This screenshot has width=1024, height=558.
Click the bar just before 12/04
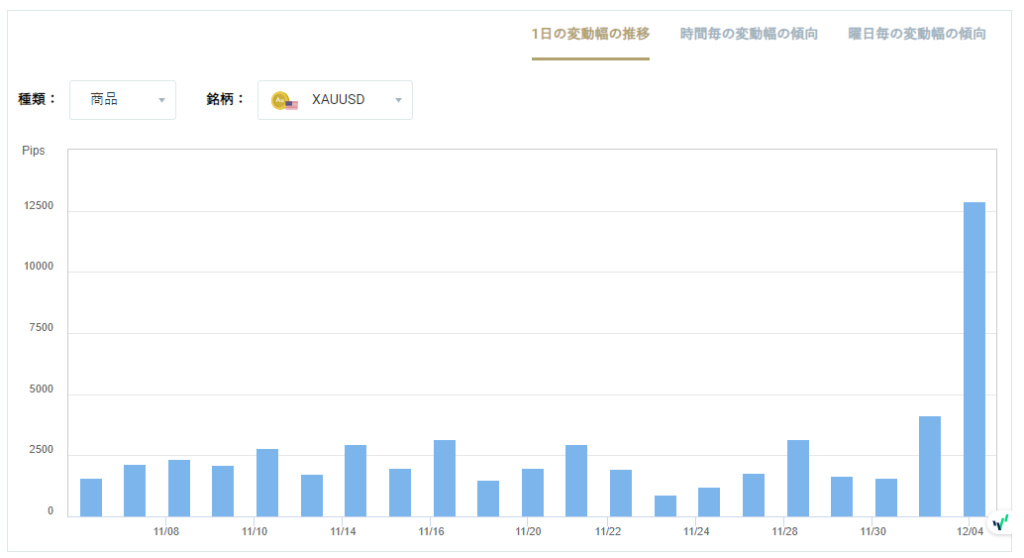pos(930,467)
